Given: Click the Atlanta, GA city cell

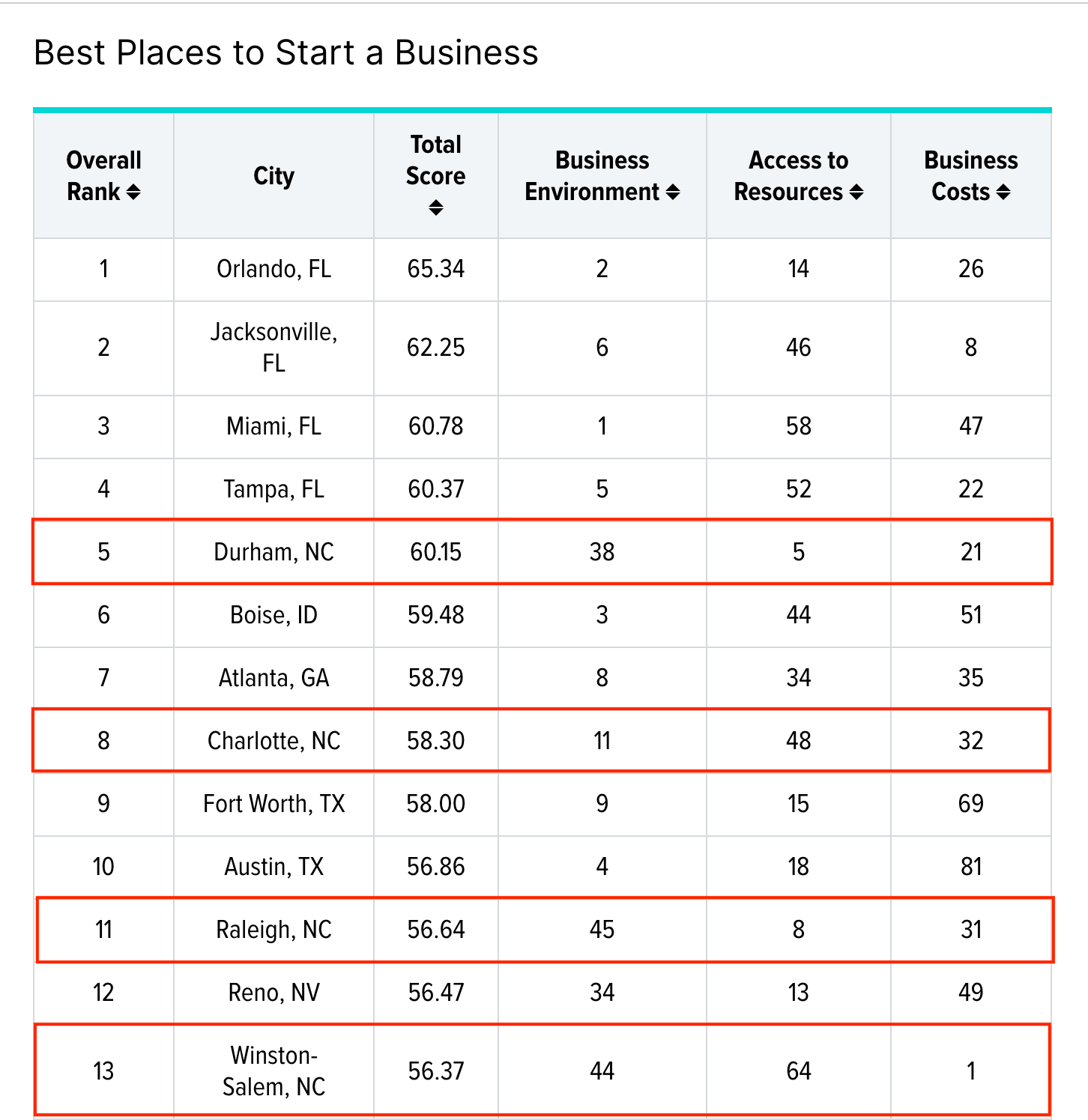Looking at the screenshot, I should point(273,678).
